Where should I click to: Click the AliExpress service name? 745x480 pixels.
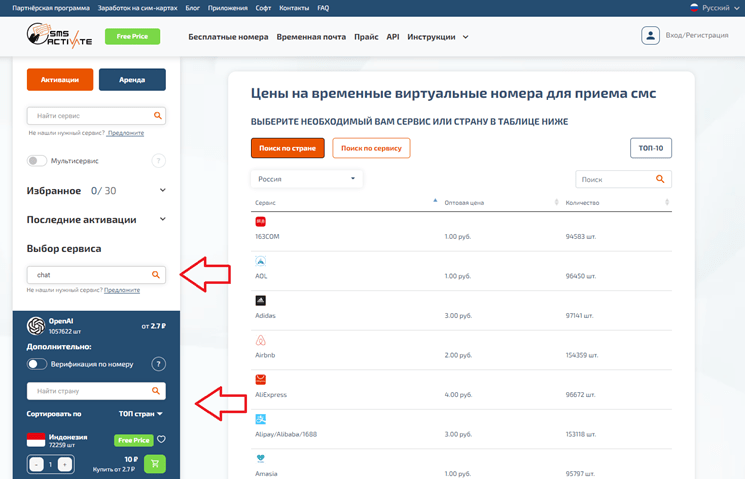[x=271, y=394]
